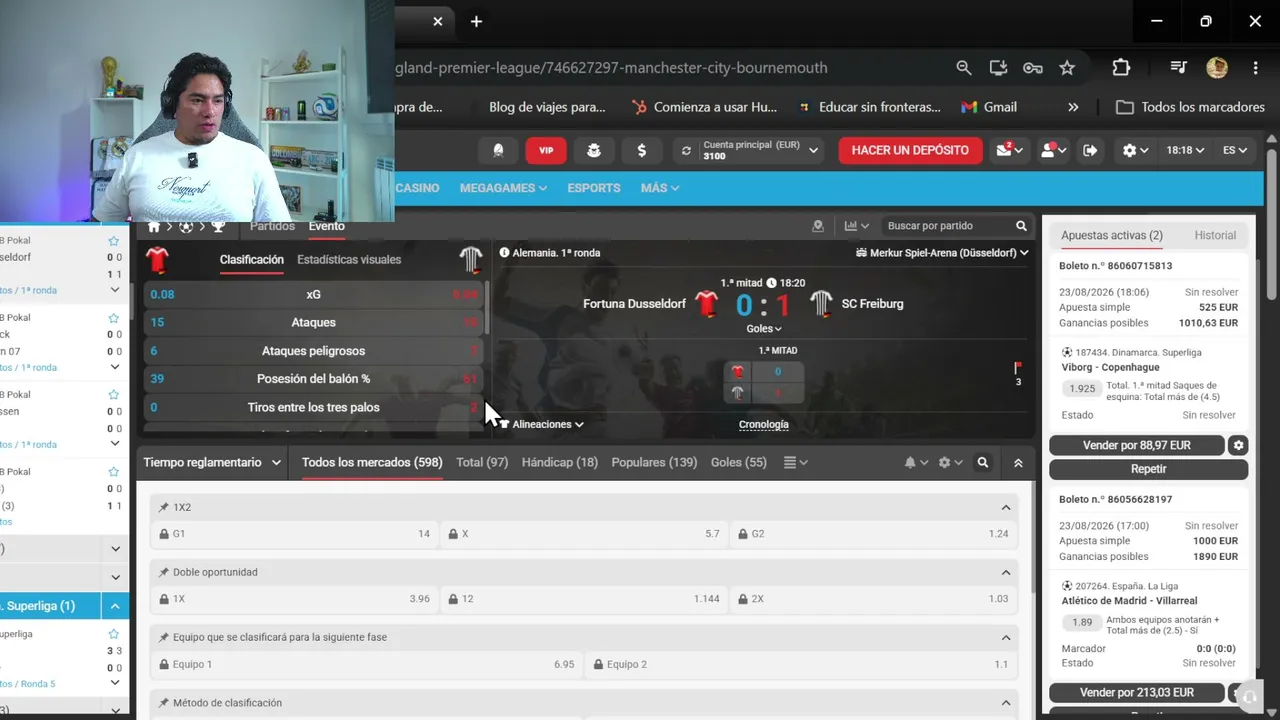Open Chrome three-dot menu
The image size is (1280, 720).
coord(1255,68)
